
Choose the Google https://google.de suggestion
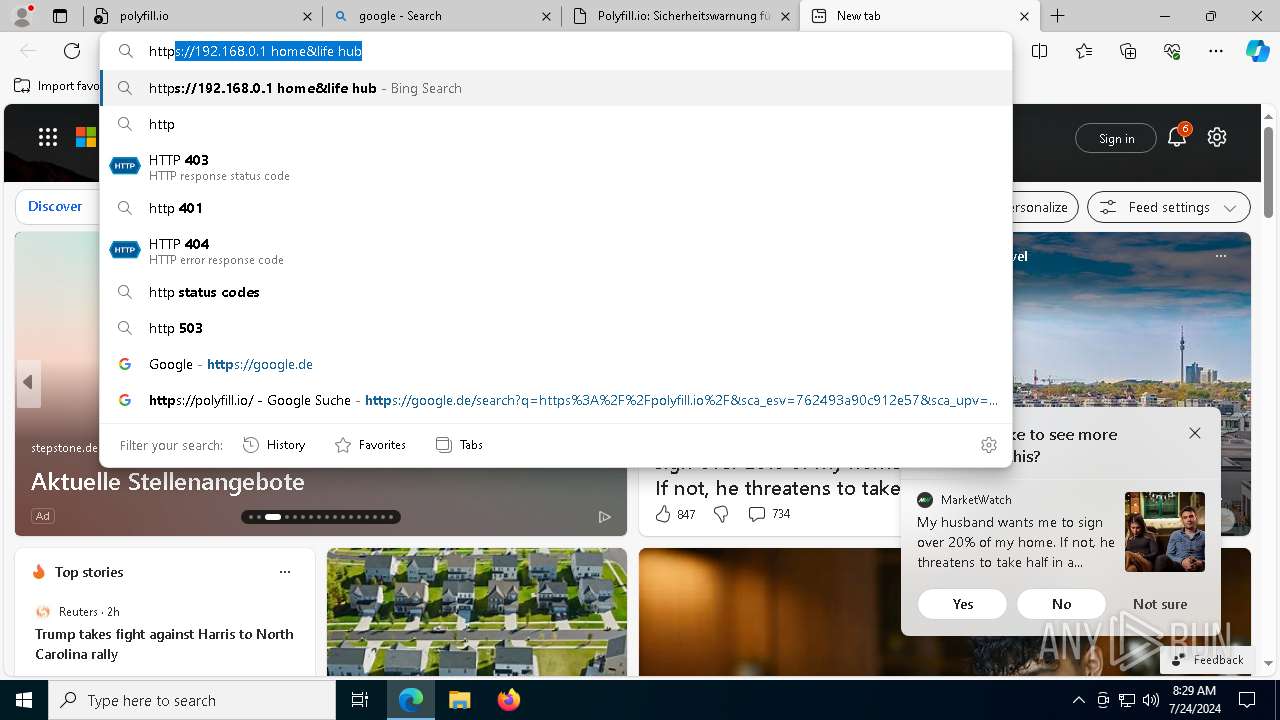(556, 364)
